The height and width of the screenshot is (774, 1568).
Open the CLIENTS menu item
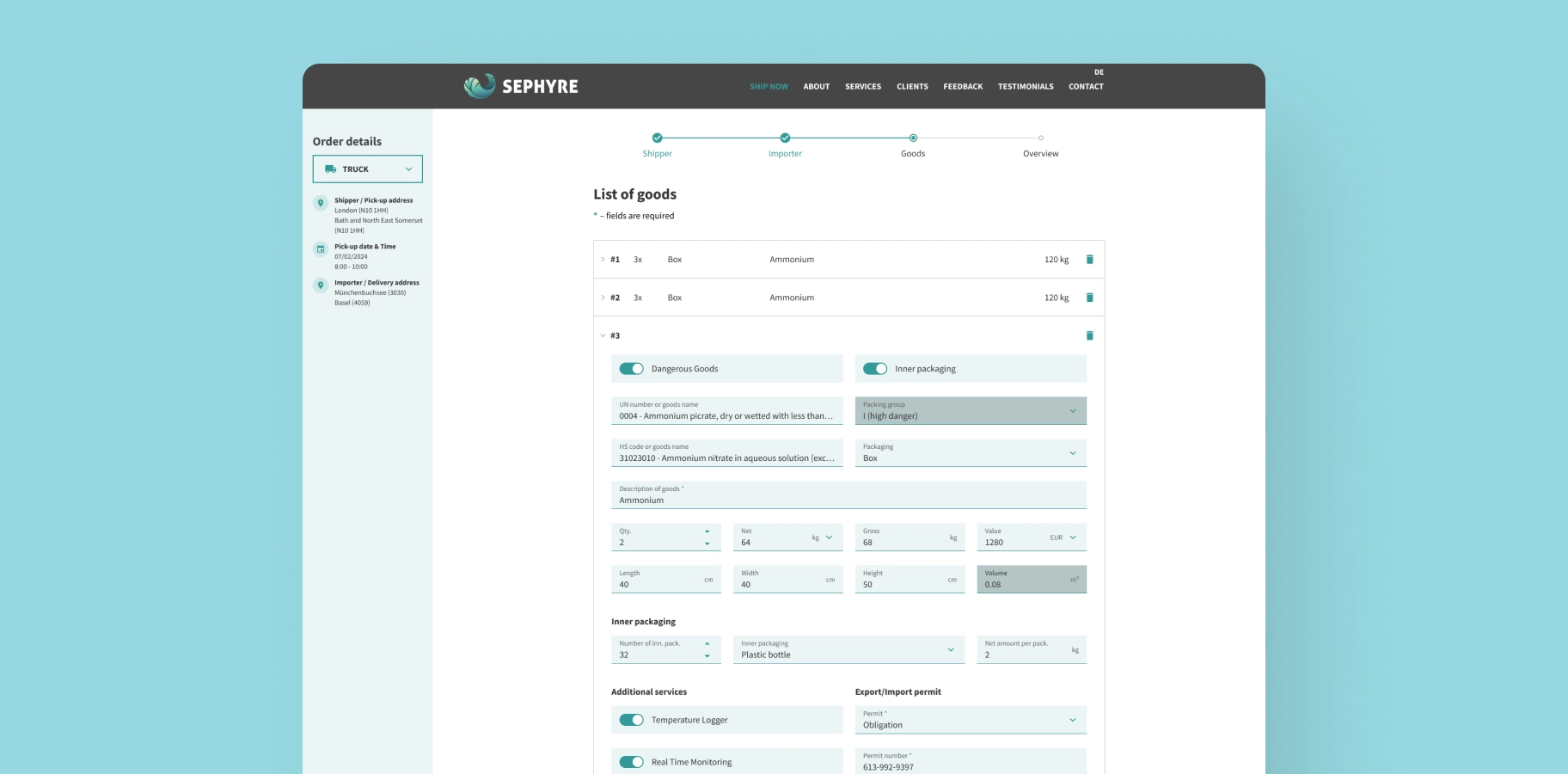(912, 87)
